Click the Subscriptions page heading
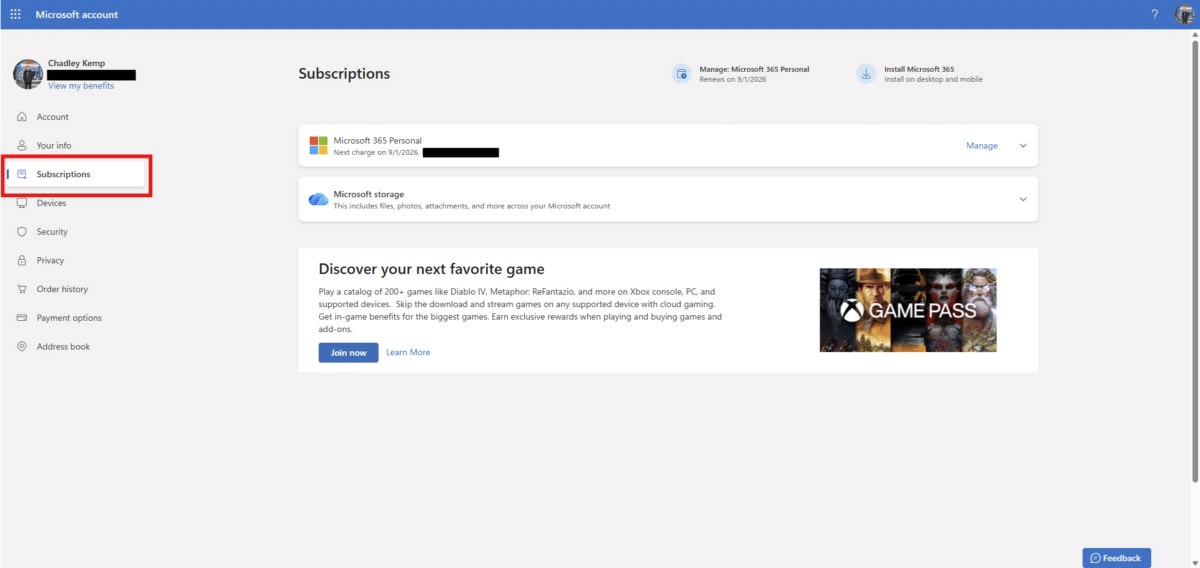Image resolution: width=1200 pixels, height=568 pixels. tap(344, 74)
